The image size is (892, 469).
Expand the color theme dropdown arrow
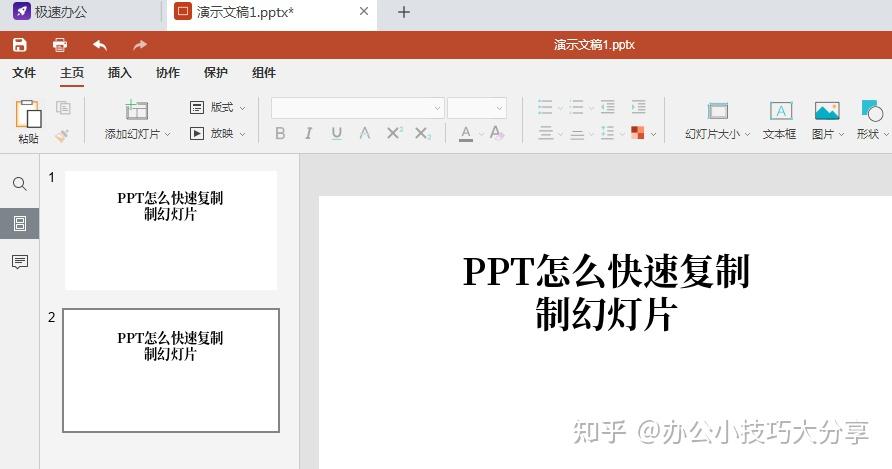point(653,134)
